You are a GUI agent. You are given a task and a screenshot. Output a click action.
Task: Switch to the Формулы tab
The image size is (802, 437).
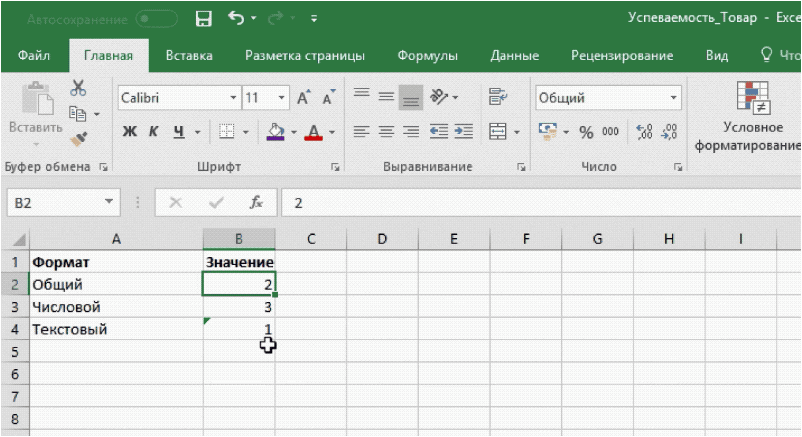[x=428, y=55]
